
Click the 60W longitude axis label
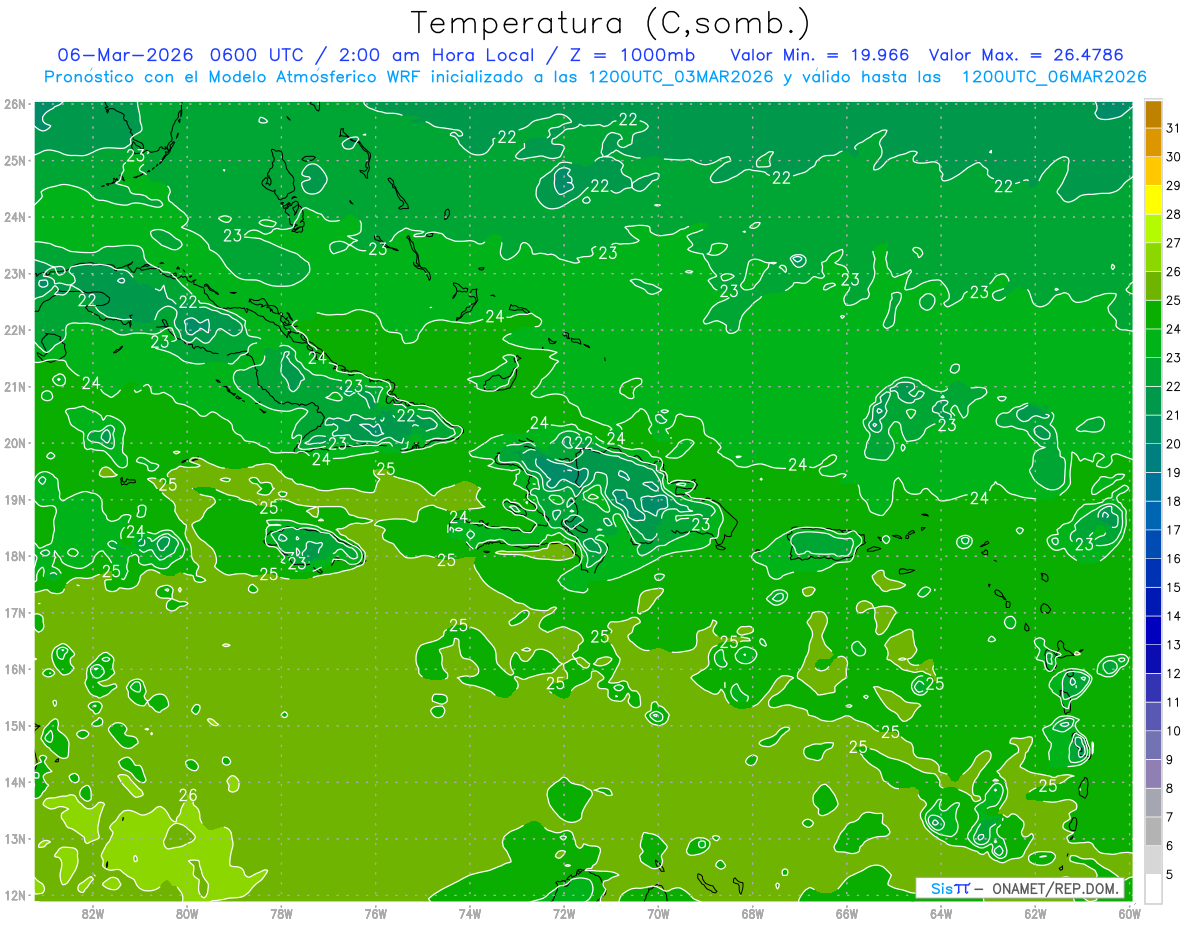click(1129, 912)
